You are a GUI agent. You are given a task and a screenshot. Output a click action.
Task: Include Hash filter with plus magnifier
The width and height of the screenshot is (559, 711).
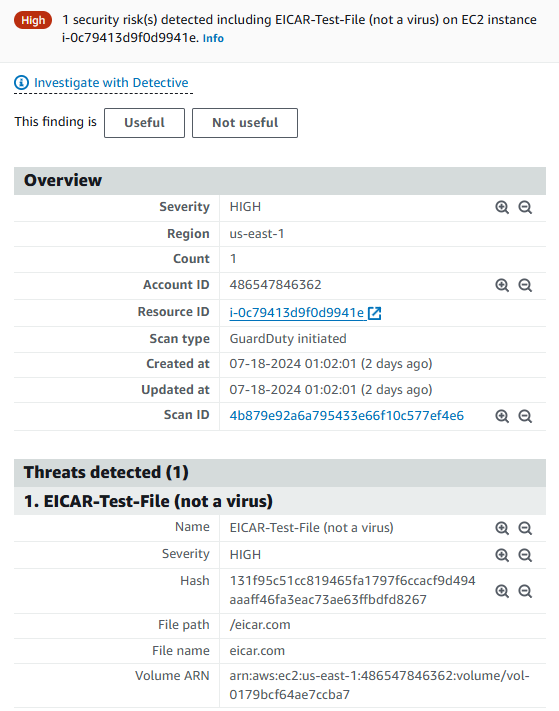(502, 591)
